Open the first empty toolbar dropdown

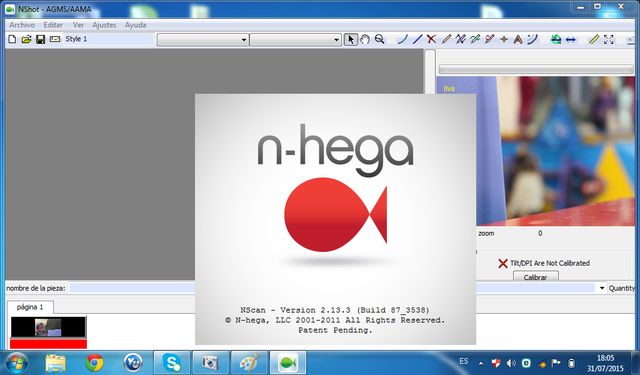pos(203,40)
